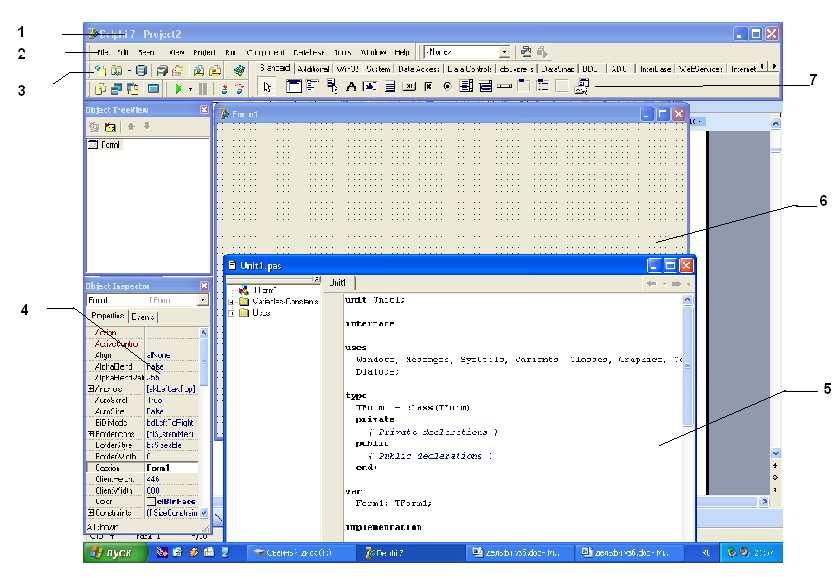Click the Pause debug icon
Image resolution: width=837 pixels, height=577 pixels.
(203, 89)
